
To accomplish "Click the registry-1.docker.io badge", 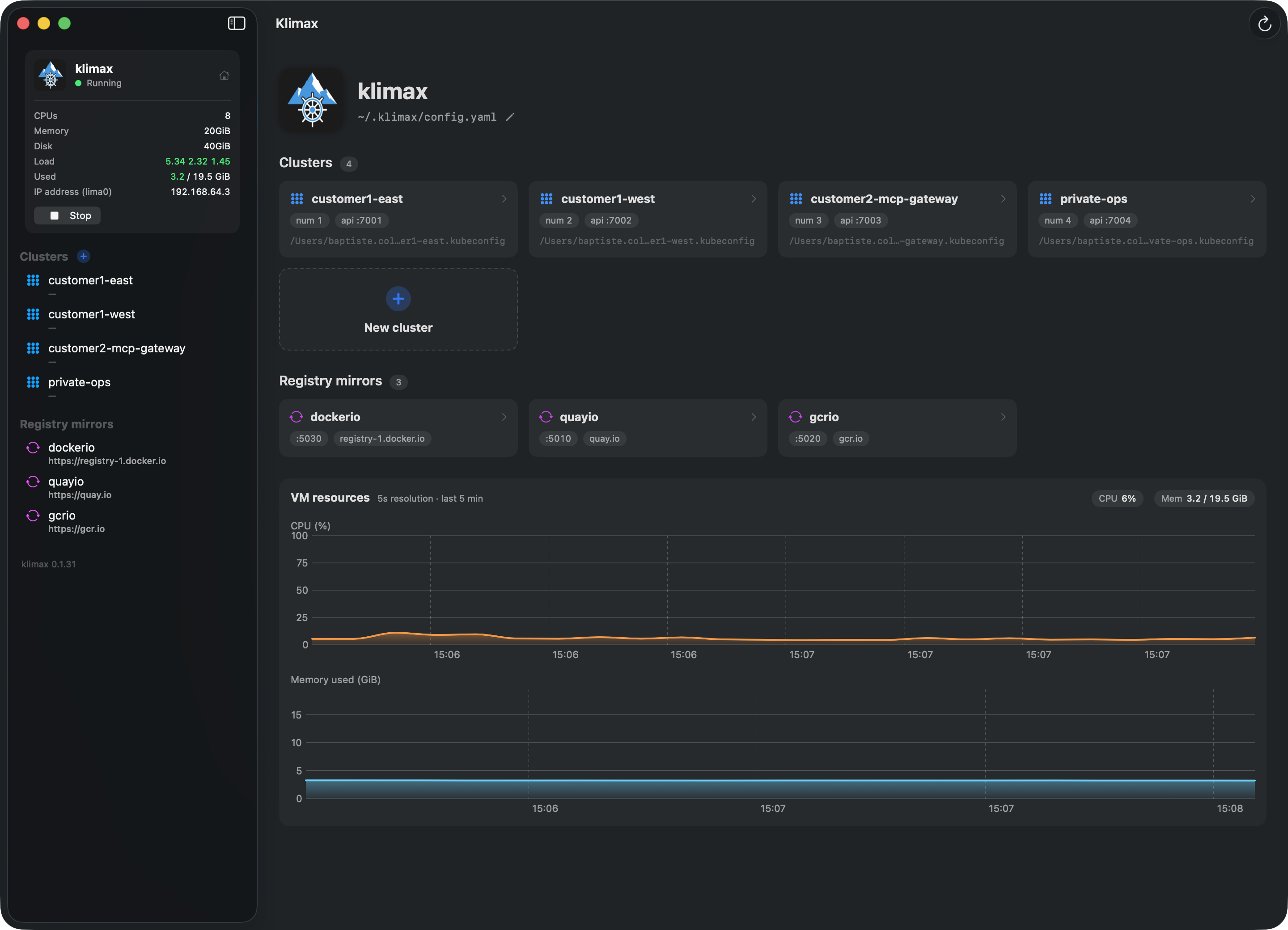I will coord(381,438).
